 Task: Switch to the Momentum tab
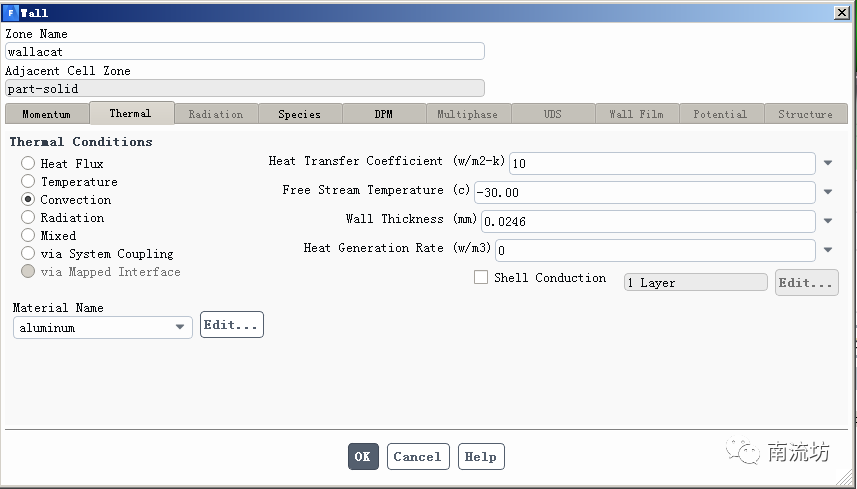coord(47,114)
